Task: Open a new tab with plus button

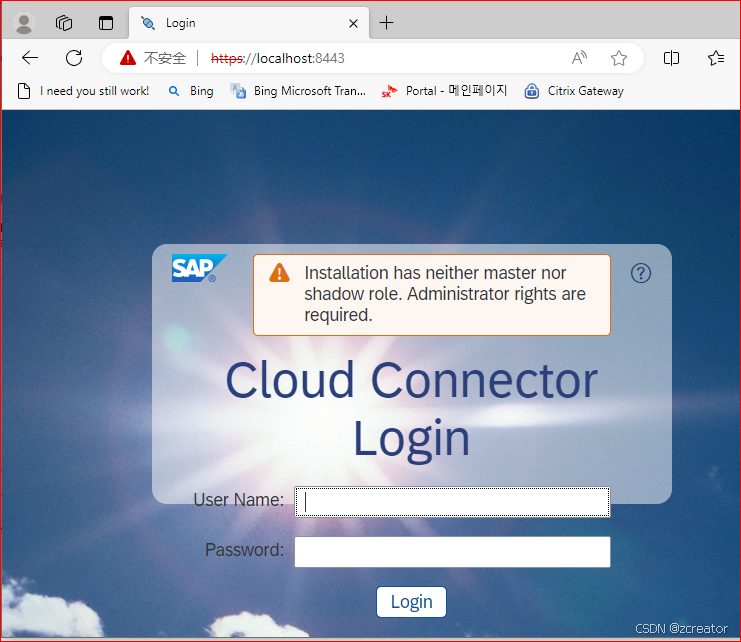Action: (x=386, y=23)
